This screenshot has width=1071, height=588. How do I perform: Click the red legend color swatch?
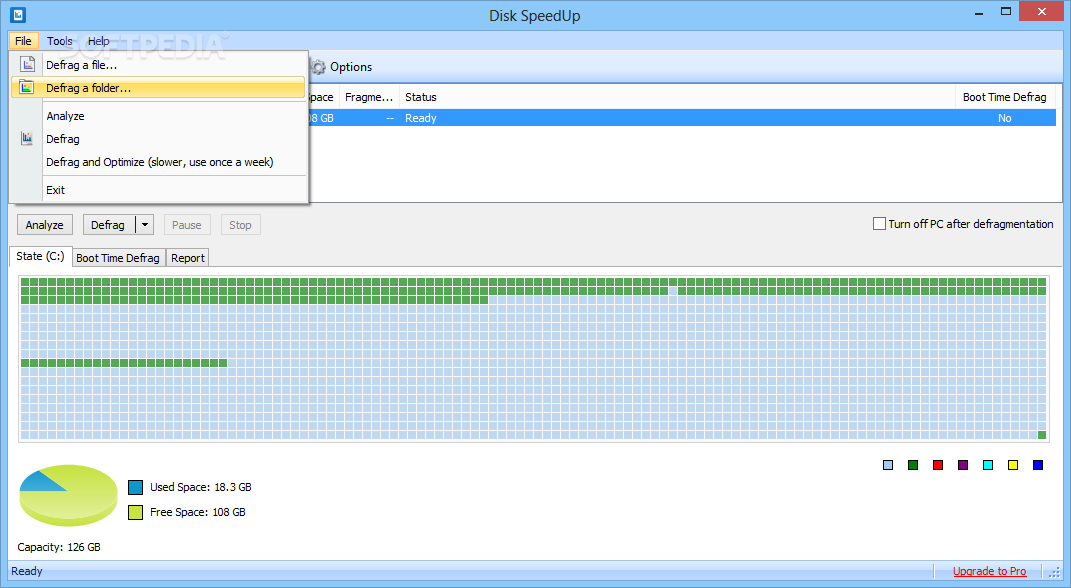(x=938, y=465)
